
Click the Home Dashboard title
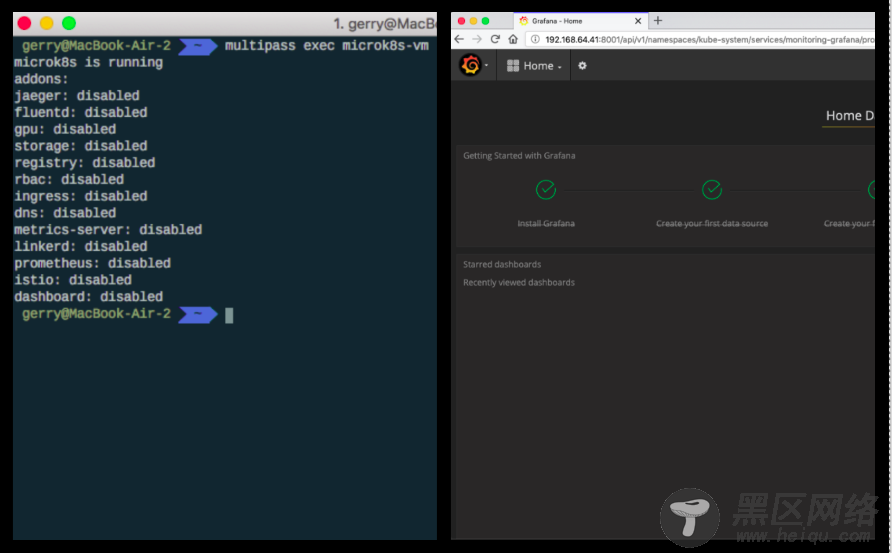(x=850, y=116)
